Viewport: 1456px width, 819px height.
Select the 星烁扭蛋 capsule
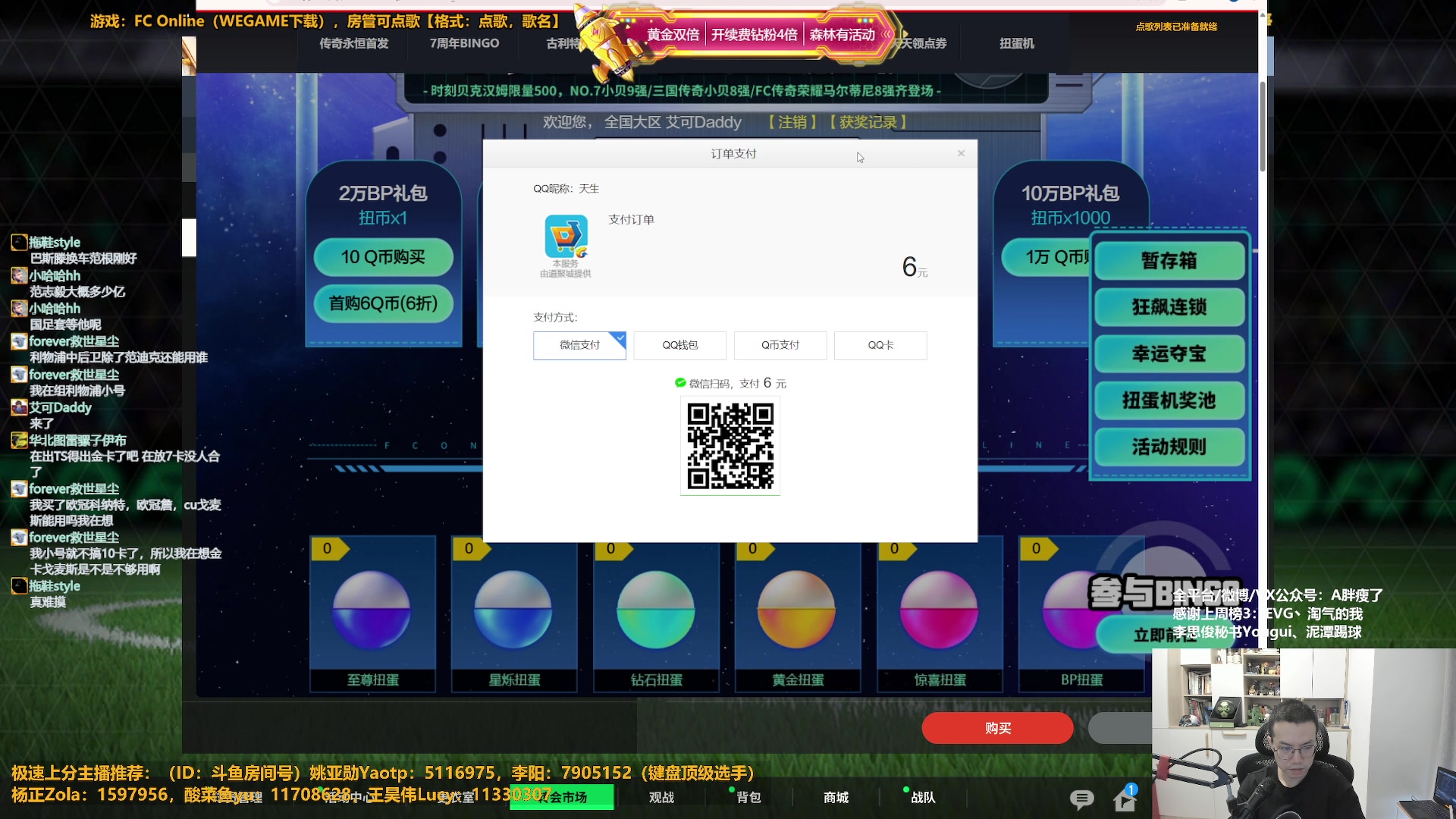(x=514, y=614)
